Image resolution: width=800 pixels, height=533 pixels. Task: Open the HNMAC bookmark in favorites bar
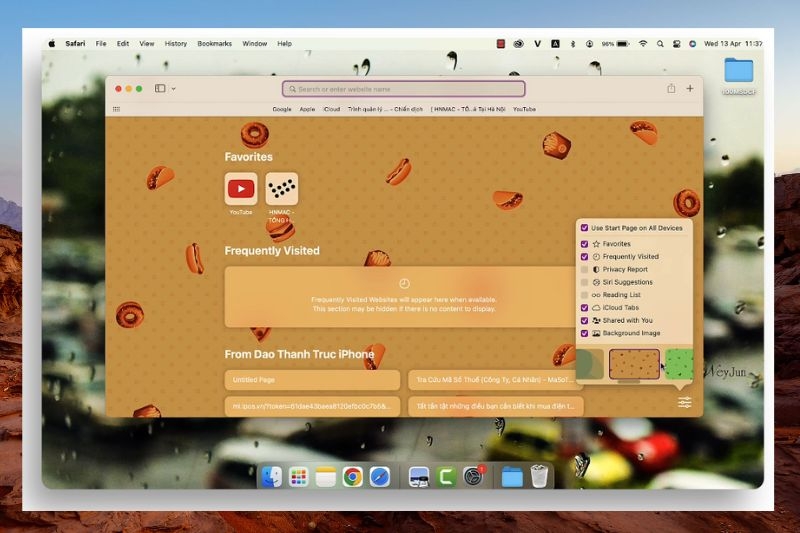468,109
